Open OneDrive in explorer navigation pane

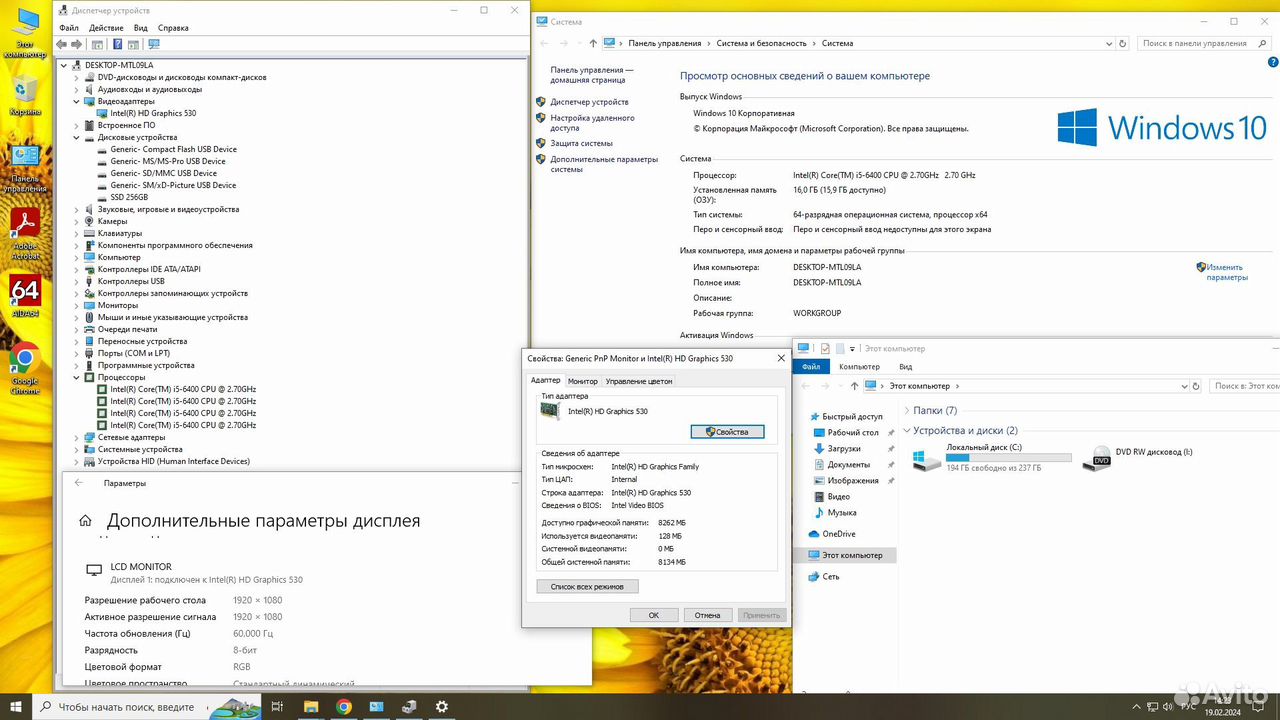click(x=838, y=534)
